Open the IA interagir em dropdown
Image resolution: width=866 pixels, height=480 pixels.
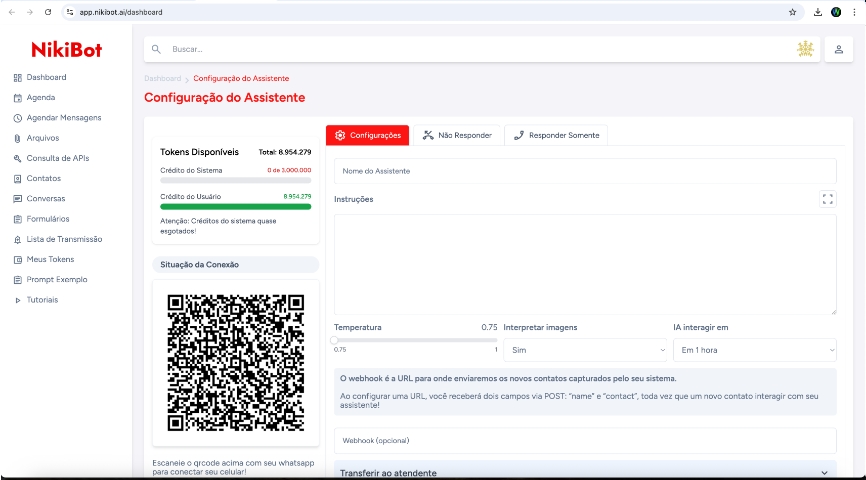[754, 350]
